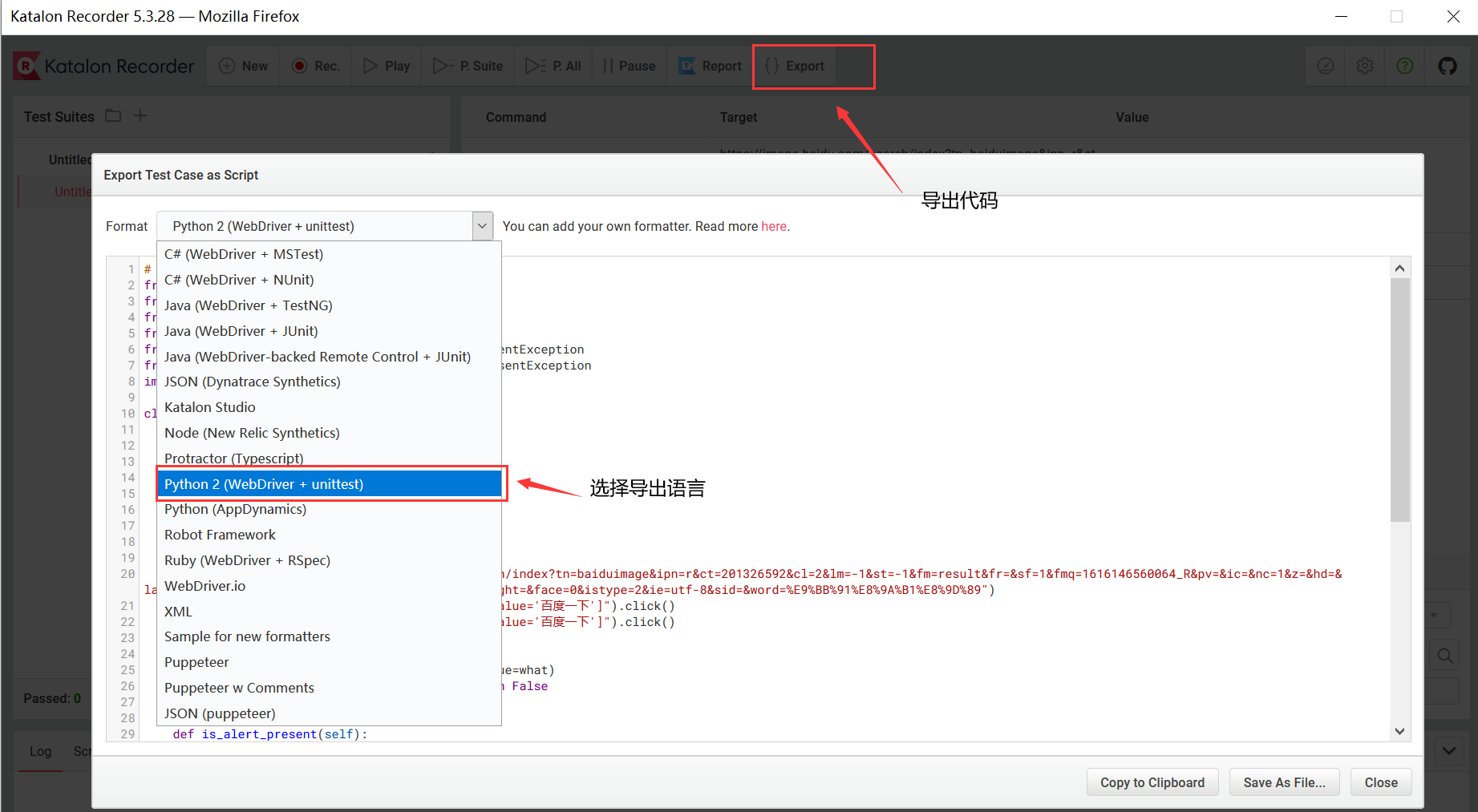1478x812 pixels.
Task: Click the code scrollbar down arrow
Action: (x=1399, y=731)
